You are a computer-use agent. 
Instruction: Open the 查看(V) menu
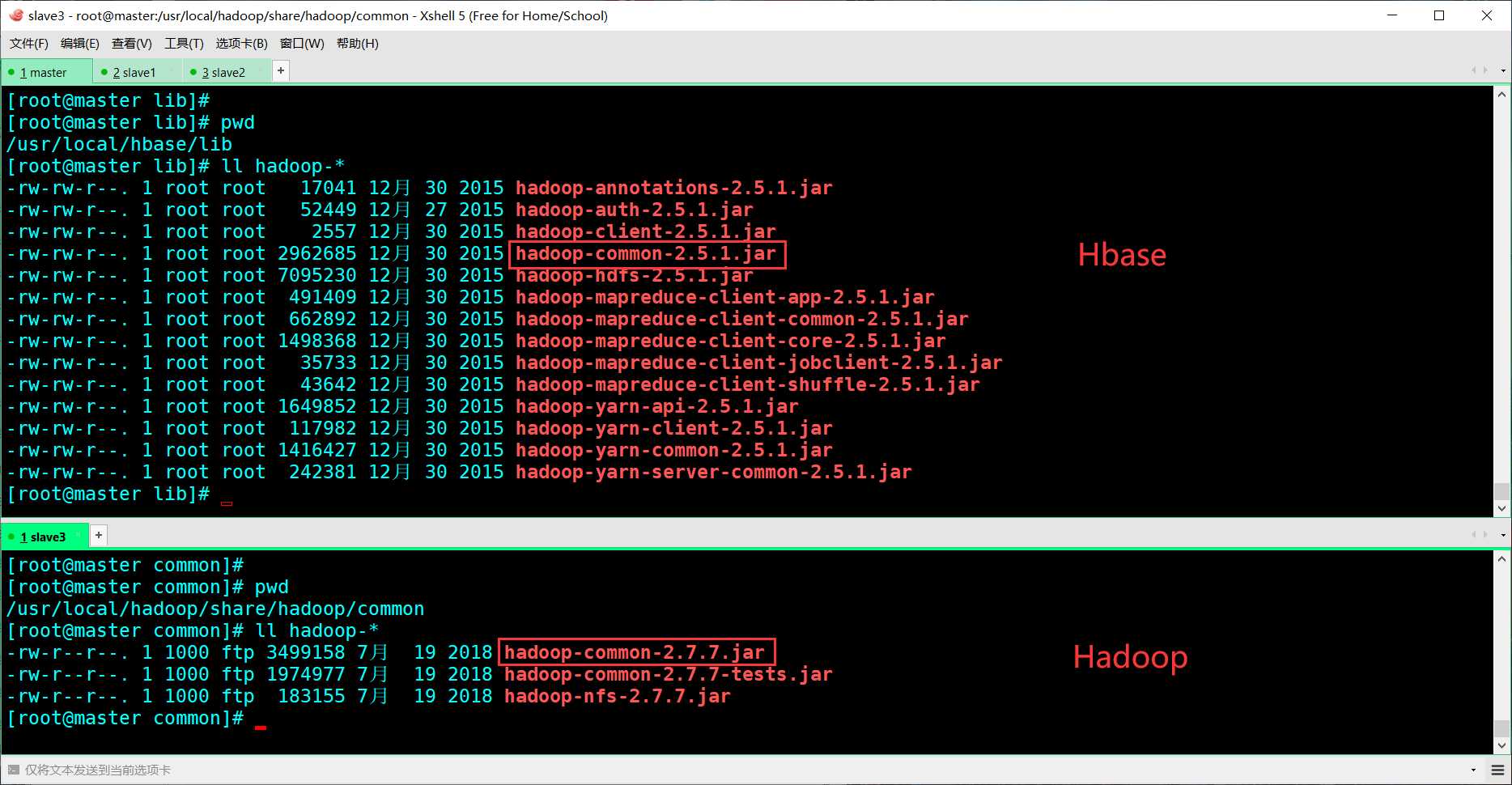(x=131, y=44)
